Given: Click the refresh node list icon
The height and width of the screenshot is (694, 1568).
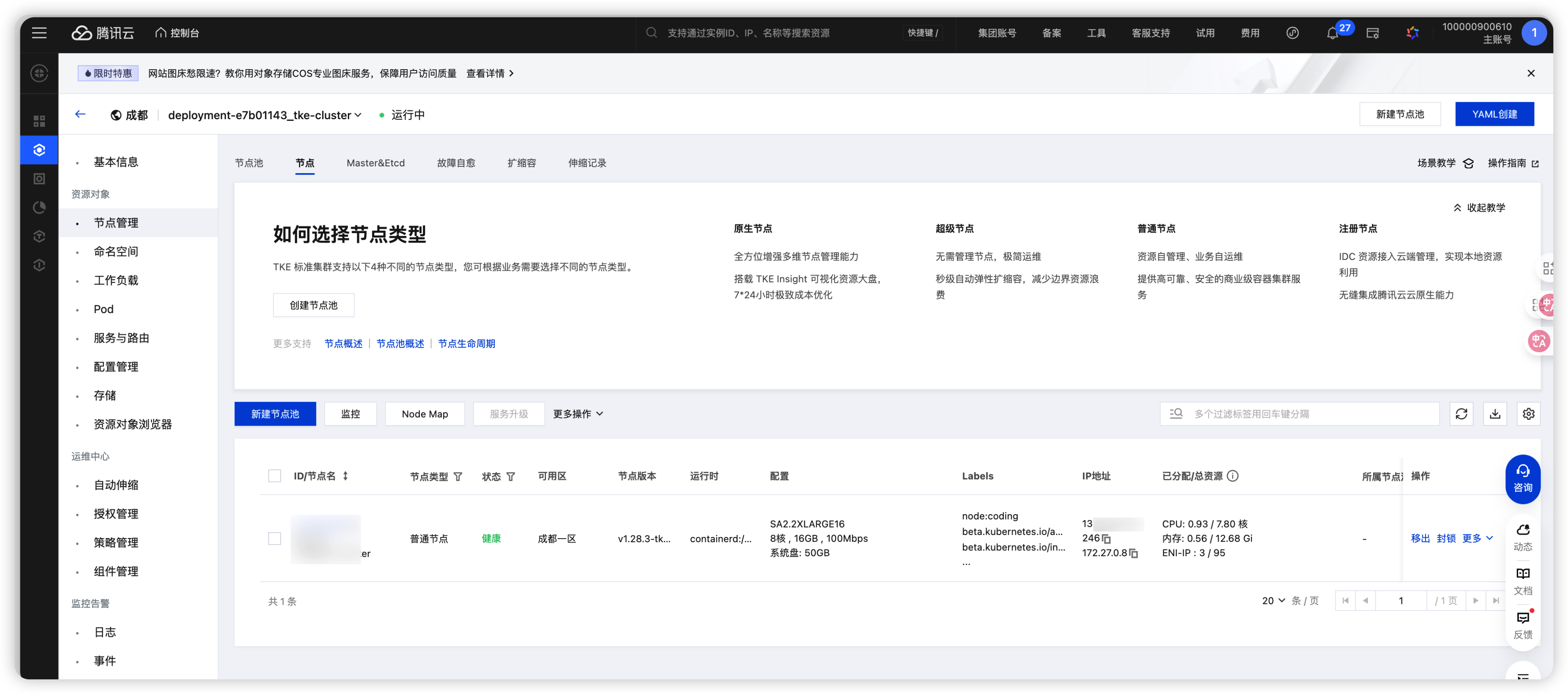Looking at the screenshot, I should point(1461,414).
